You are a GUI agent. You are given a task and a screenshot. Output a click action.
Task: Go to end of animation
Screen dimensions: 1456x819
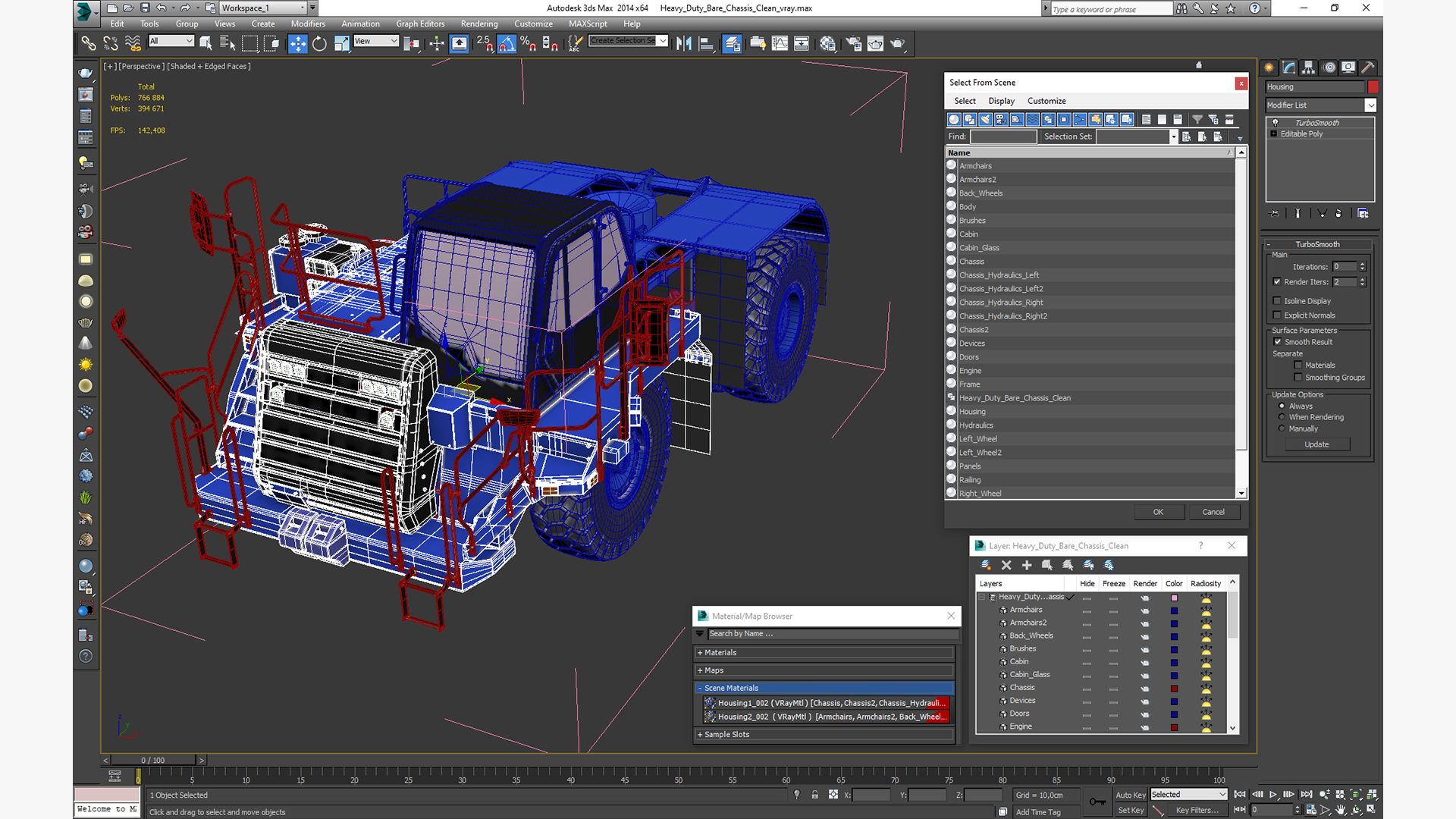1306,794
